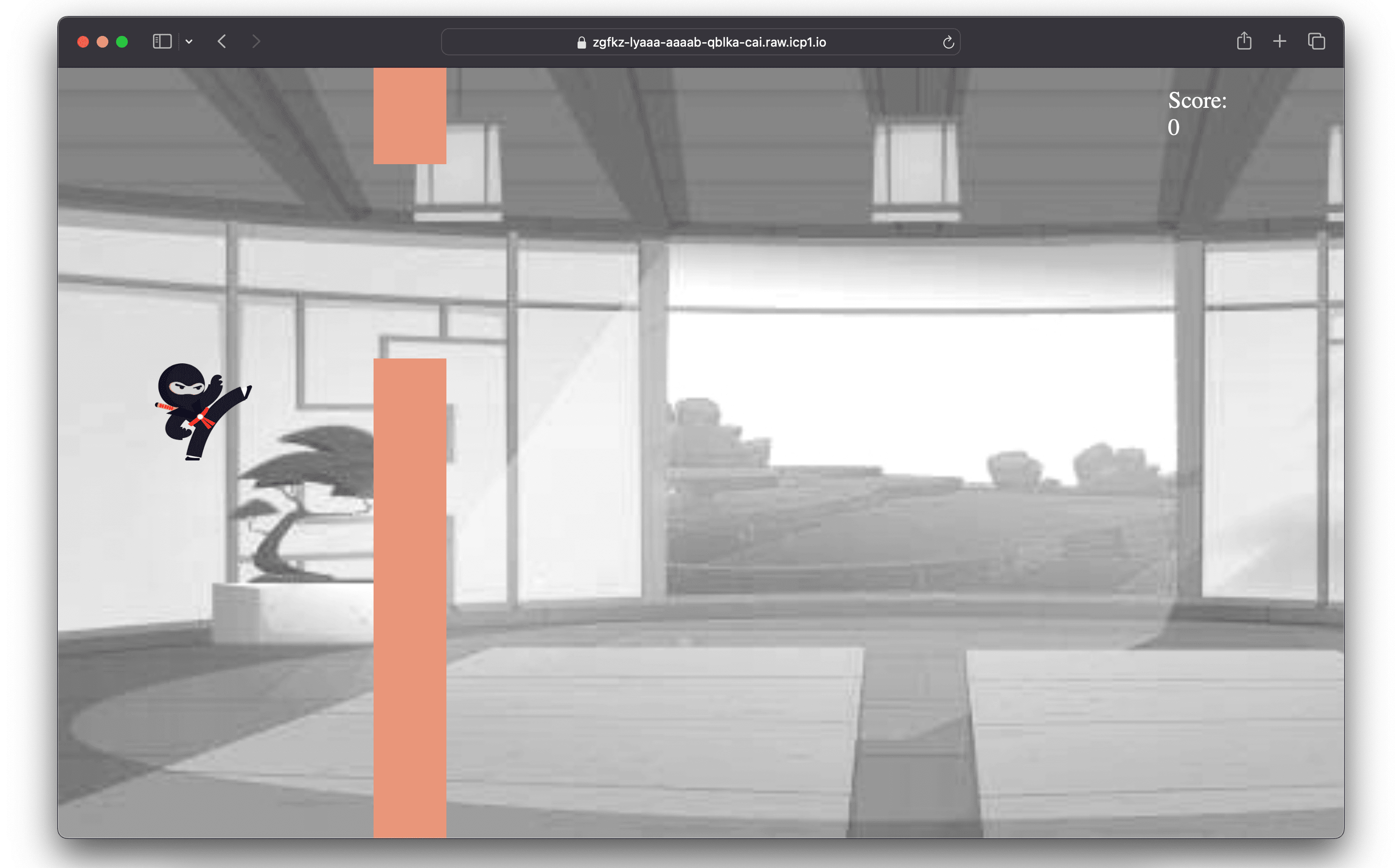The width and height of the screenshot is (1399, 868).
Task: Enter full screen with green button
Action: [x=122, y=42]
